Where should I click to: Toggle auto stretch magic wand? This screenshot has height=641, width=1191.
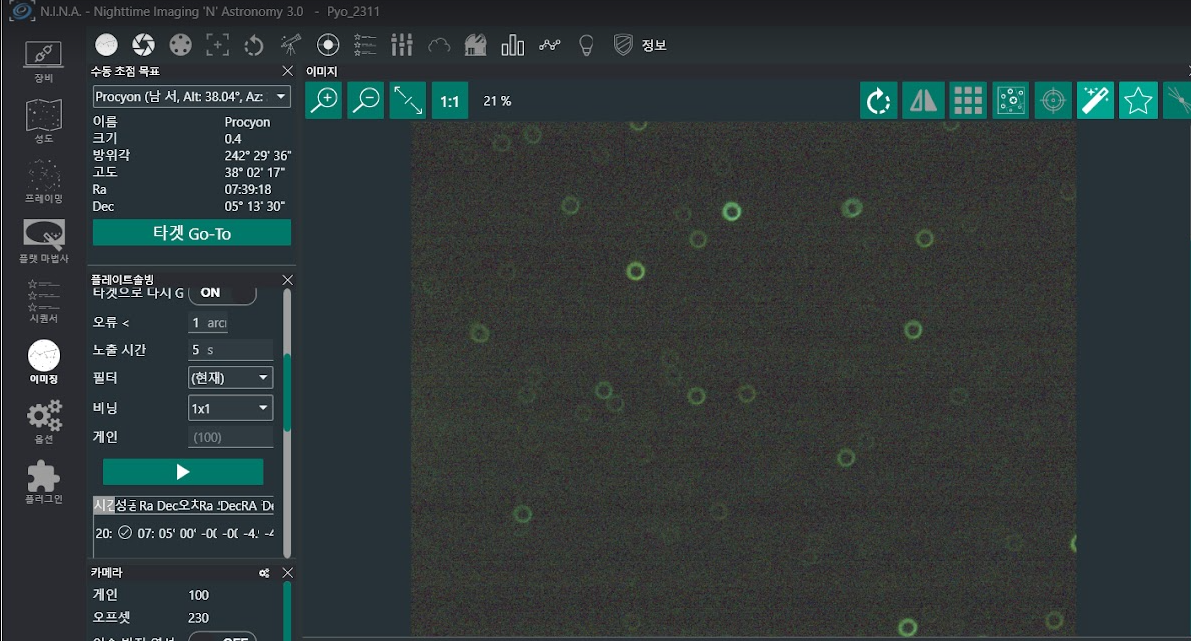tap(1095, 100)
